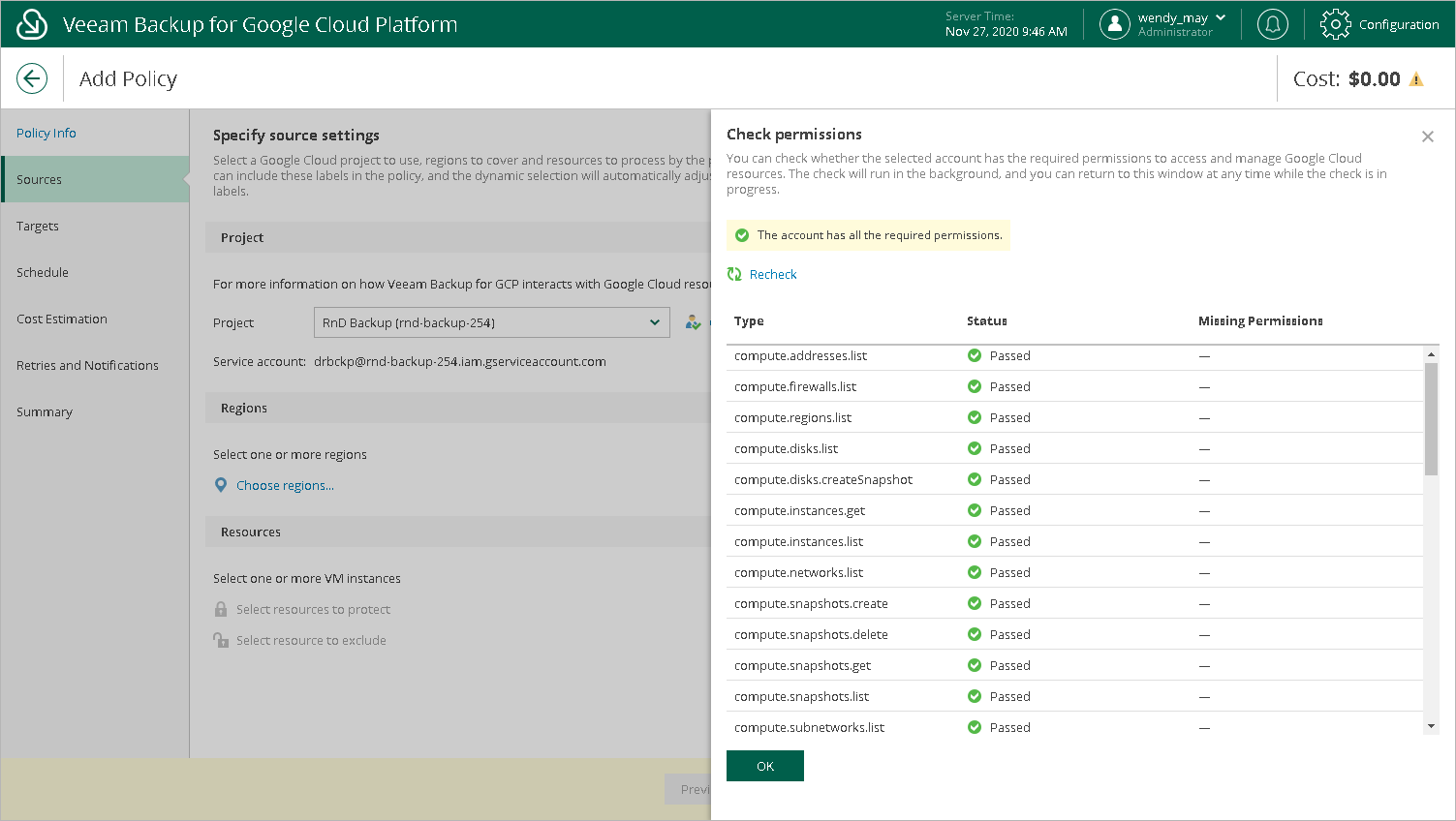
Task: Switch to the Targets step
Action: click(38, 226)
